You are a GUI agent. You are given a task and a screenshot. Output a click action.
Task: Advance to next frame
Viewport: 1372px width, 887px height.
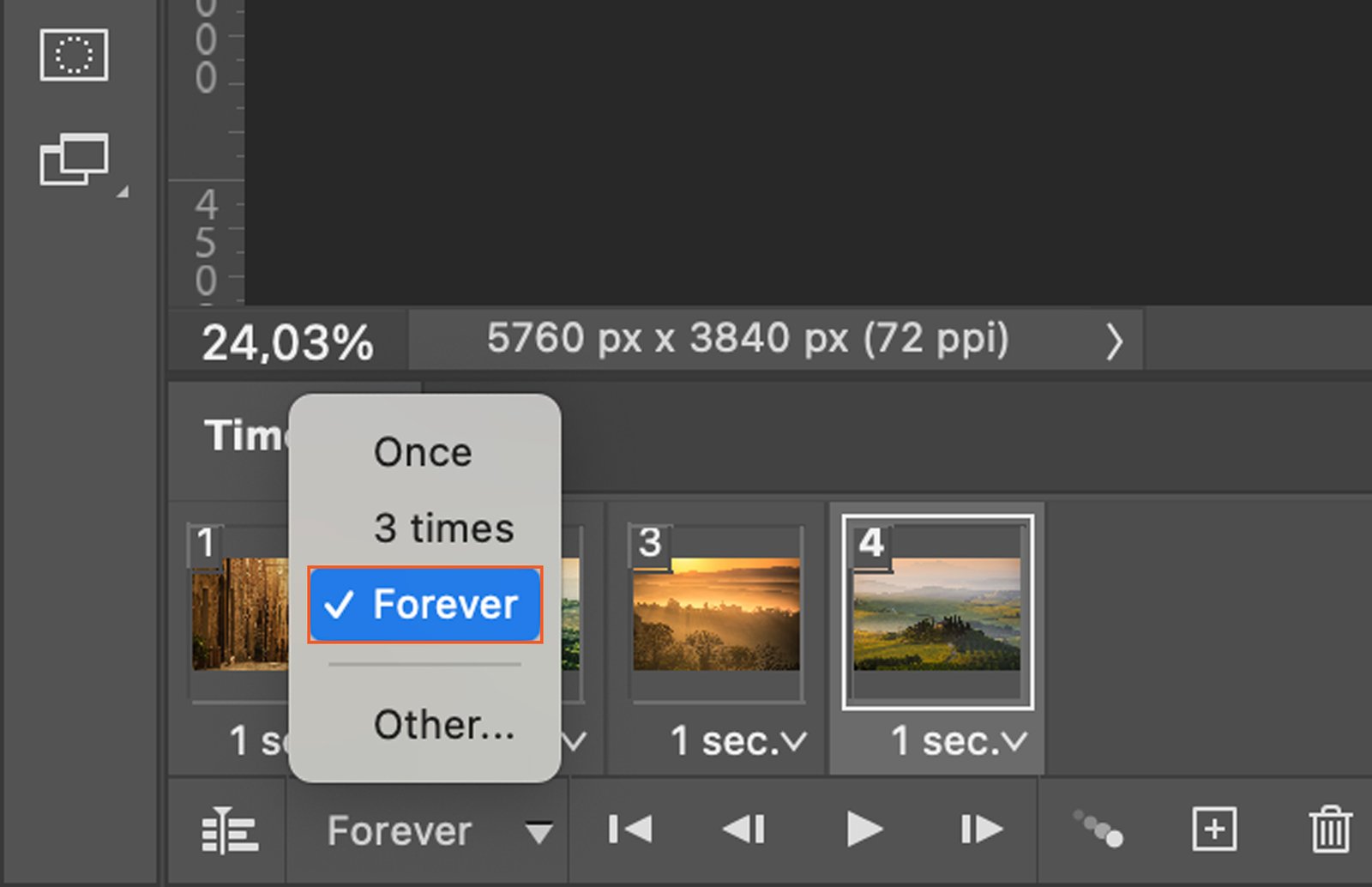(x=982, y=830)
